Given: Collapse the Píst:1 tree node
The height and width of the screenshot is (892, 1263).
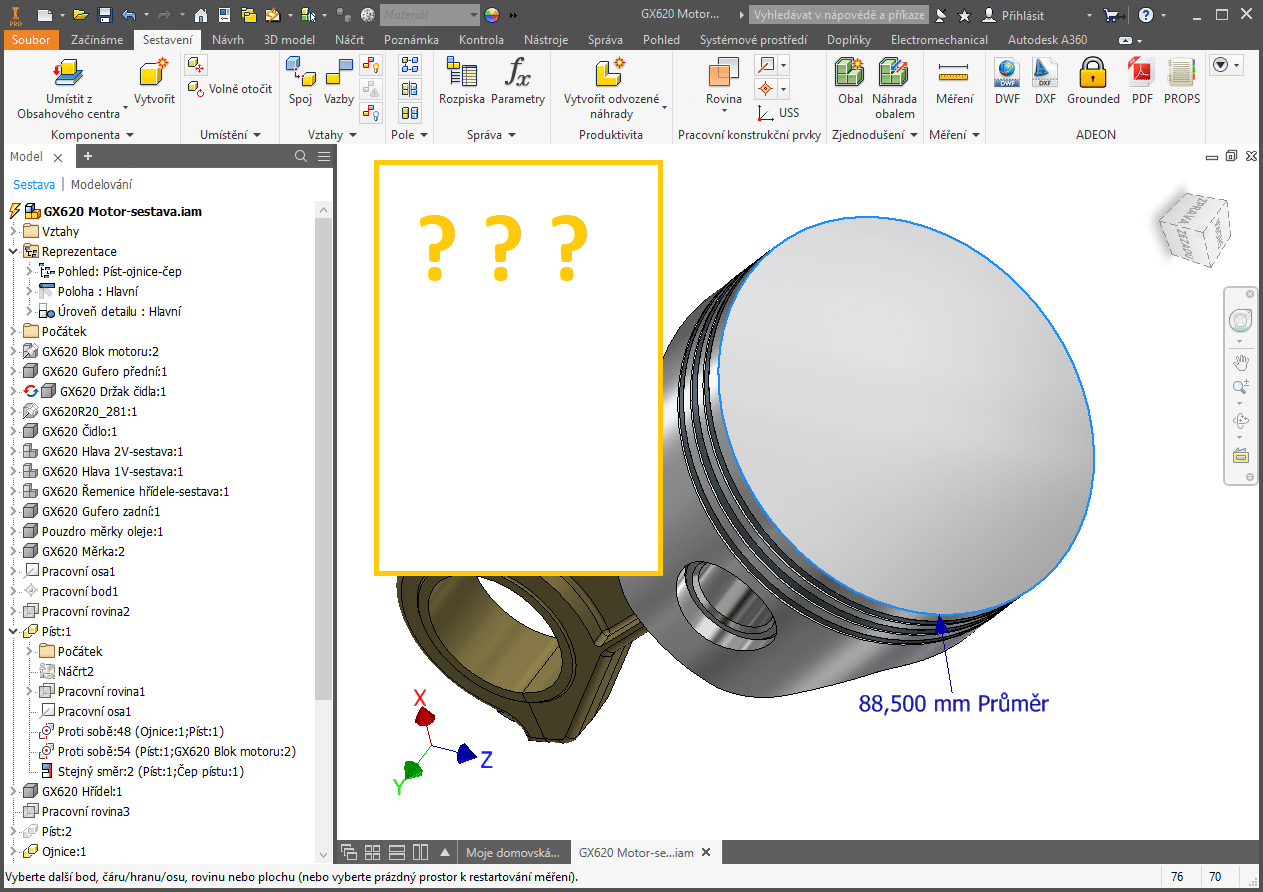Looking at the screenshot, I should tap(12, 632).
